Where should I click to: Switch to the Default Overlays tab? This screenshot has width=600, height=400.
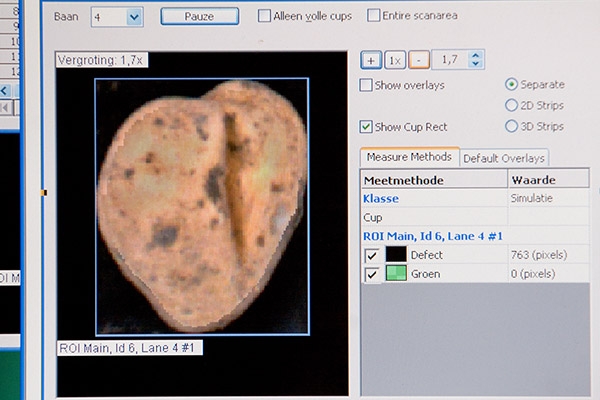click(x=504, y=158)
